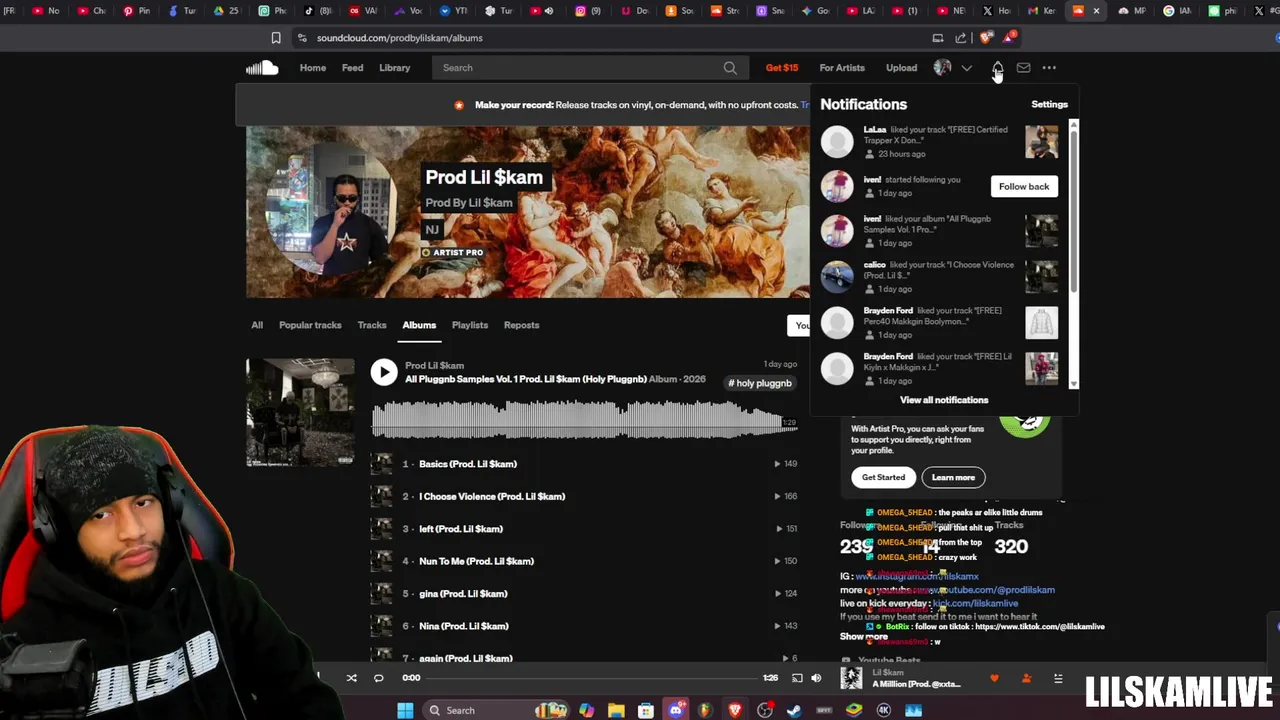The height and width of the screenshot is (720, 1280).
Task: Open notification Settings link
Action: 1049,104
